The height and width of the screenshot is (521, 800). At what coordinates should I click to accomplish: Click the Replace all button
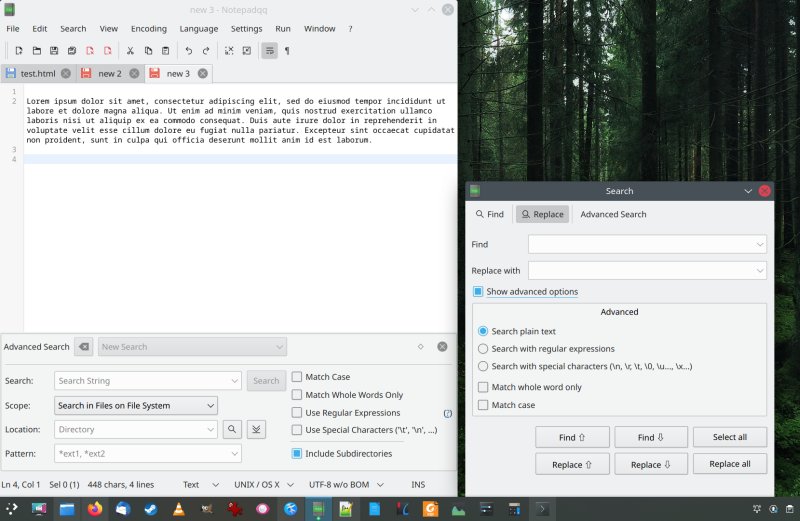(x=729, y=464)
